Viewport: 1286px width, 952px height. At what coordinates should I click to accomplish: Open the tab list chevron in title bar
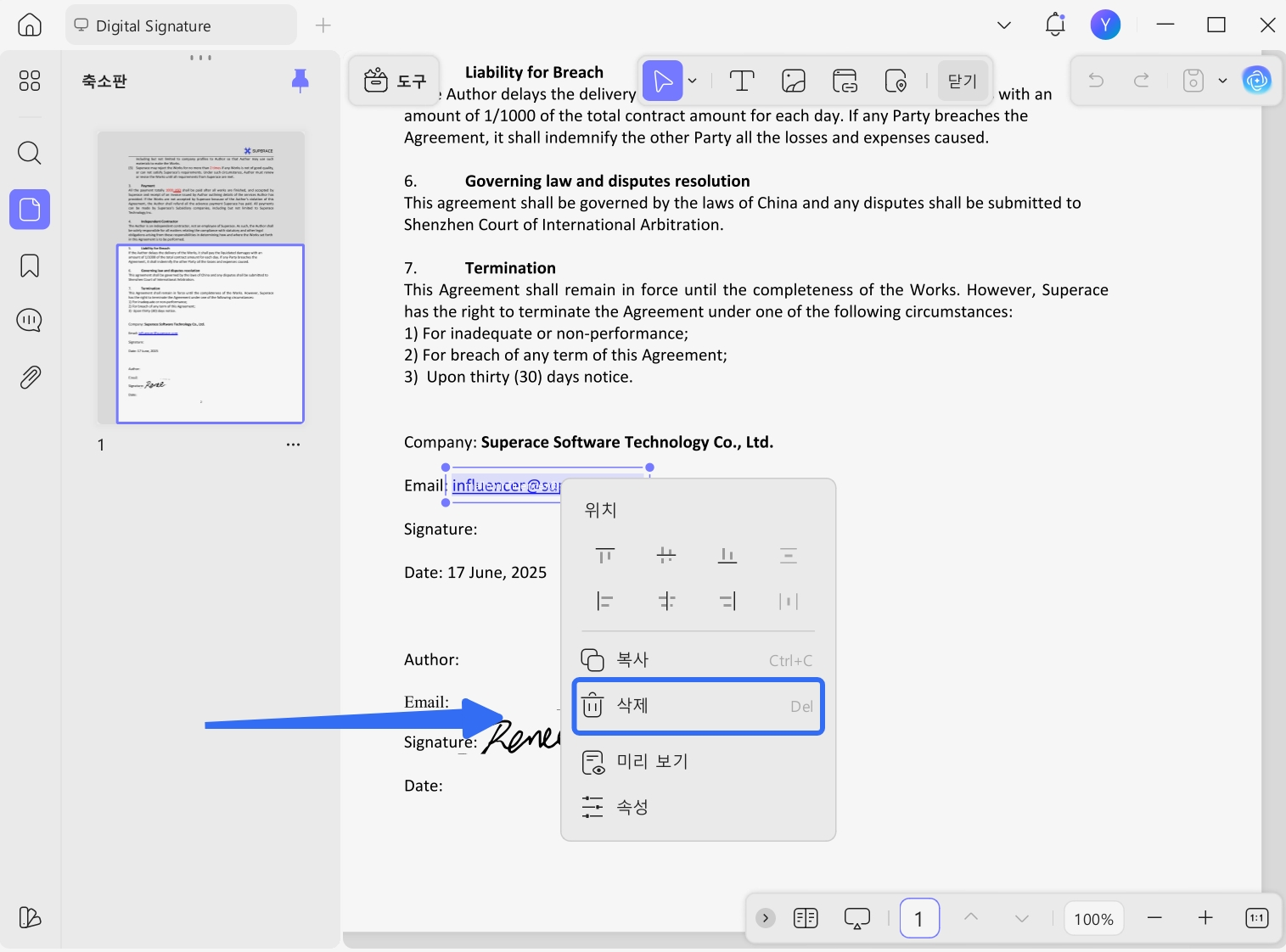coord(1004,25)
